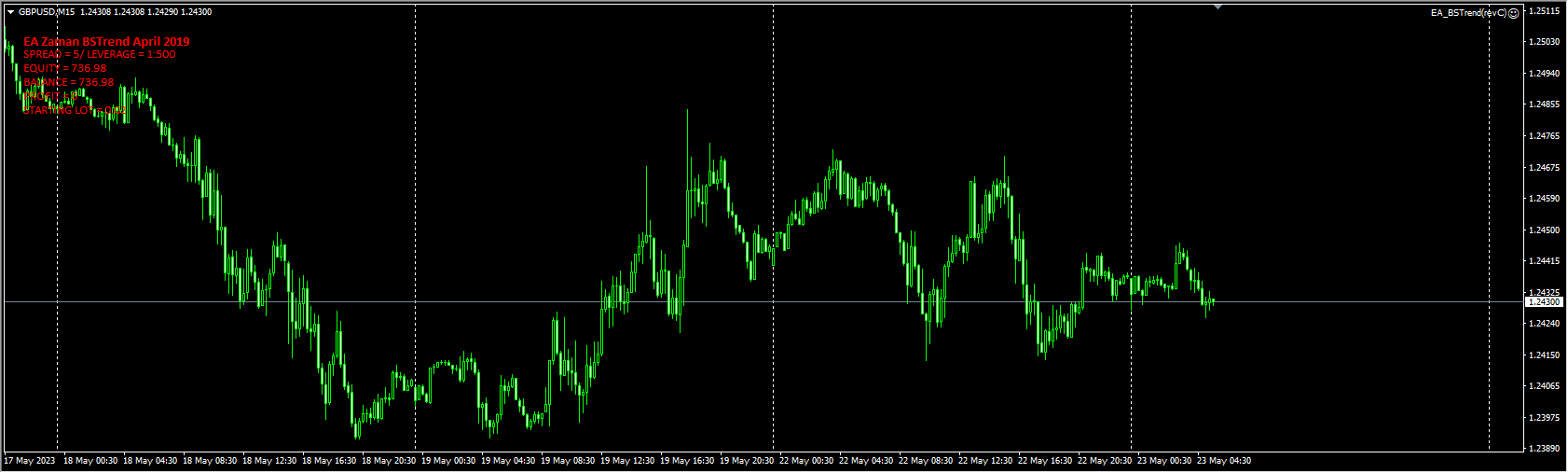Viewport: 1568px width, 473px height.
Task: Click the 19 May 16:30 time label
Action: (x=687, y=461)
